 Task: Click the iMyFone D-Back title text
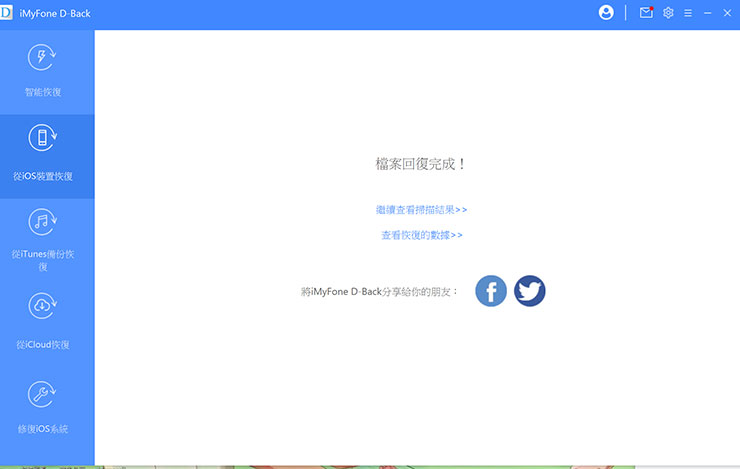pos(55,14)
